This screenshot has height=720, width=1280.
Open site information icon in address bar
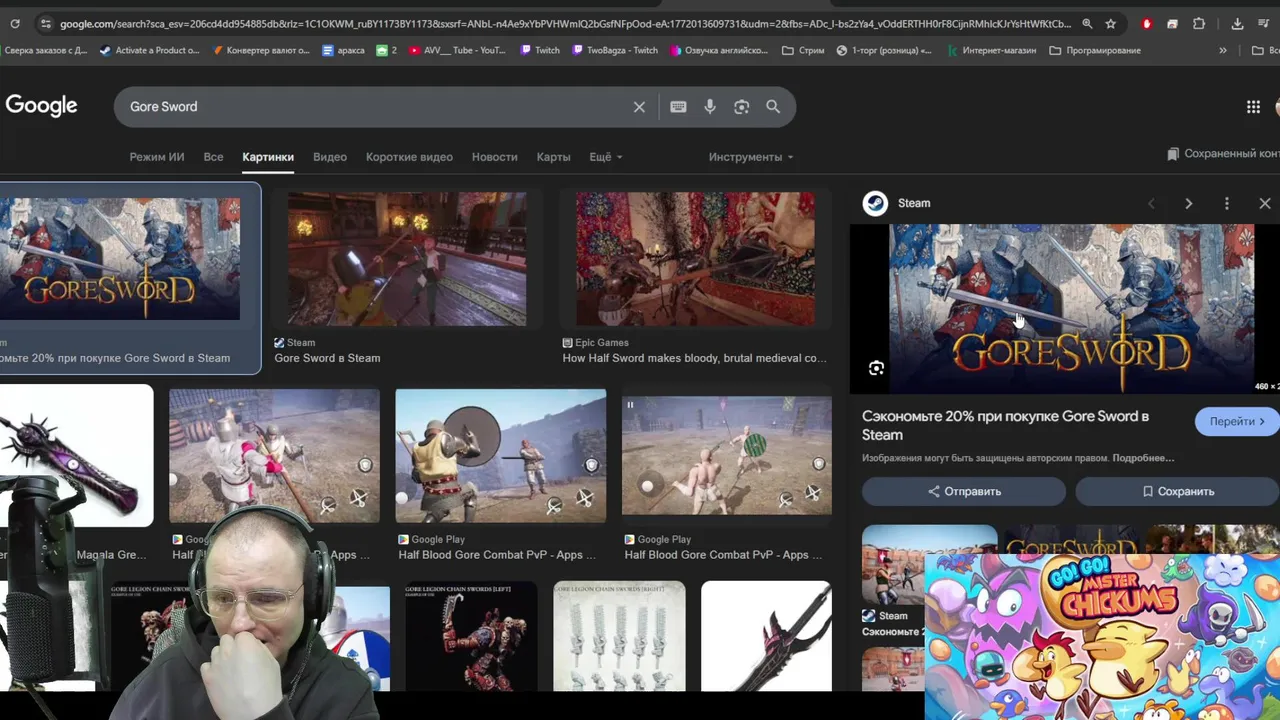[x=45, y=23]
